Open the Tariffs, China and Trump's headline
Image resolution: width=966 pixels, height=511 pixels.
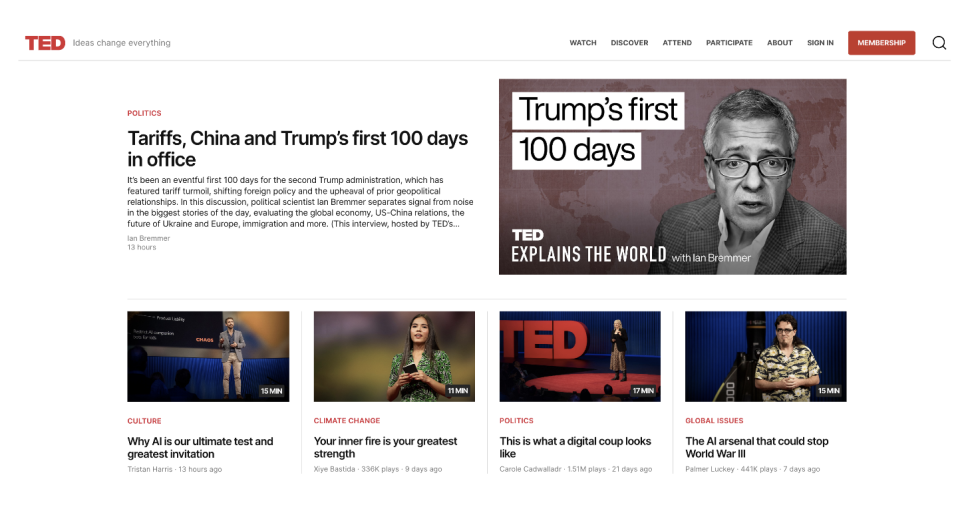coord(298,149)
